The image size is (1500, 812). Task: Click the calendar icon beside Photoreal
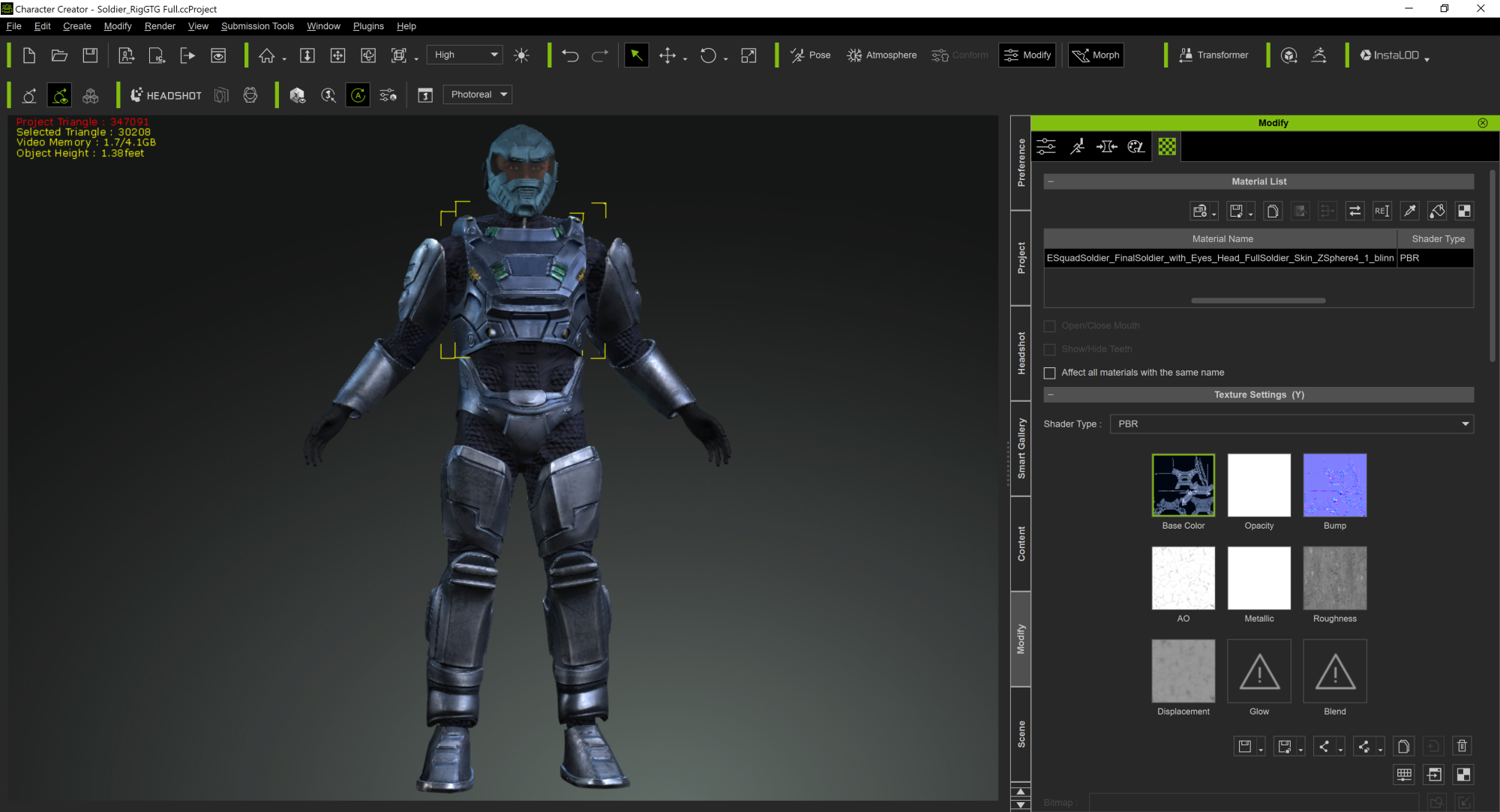point(425,95)
